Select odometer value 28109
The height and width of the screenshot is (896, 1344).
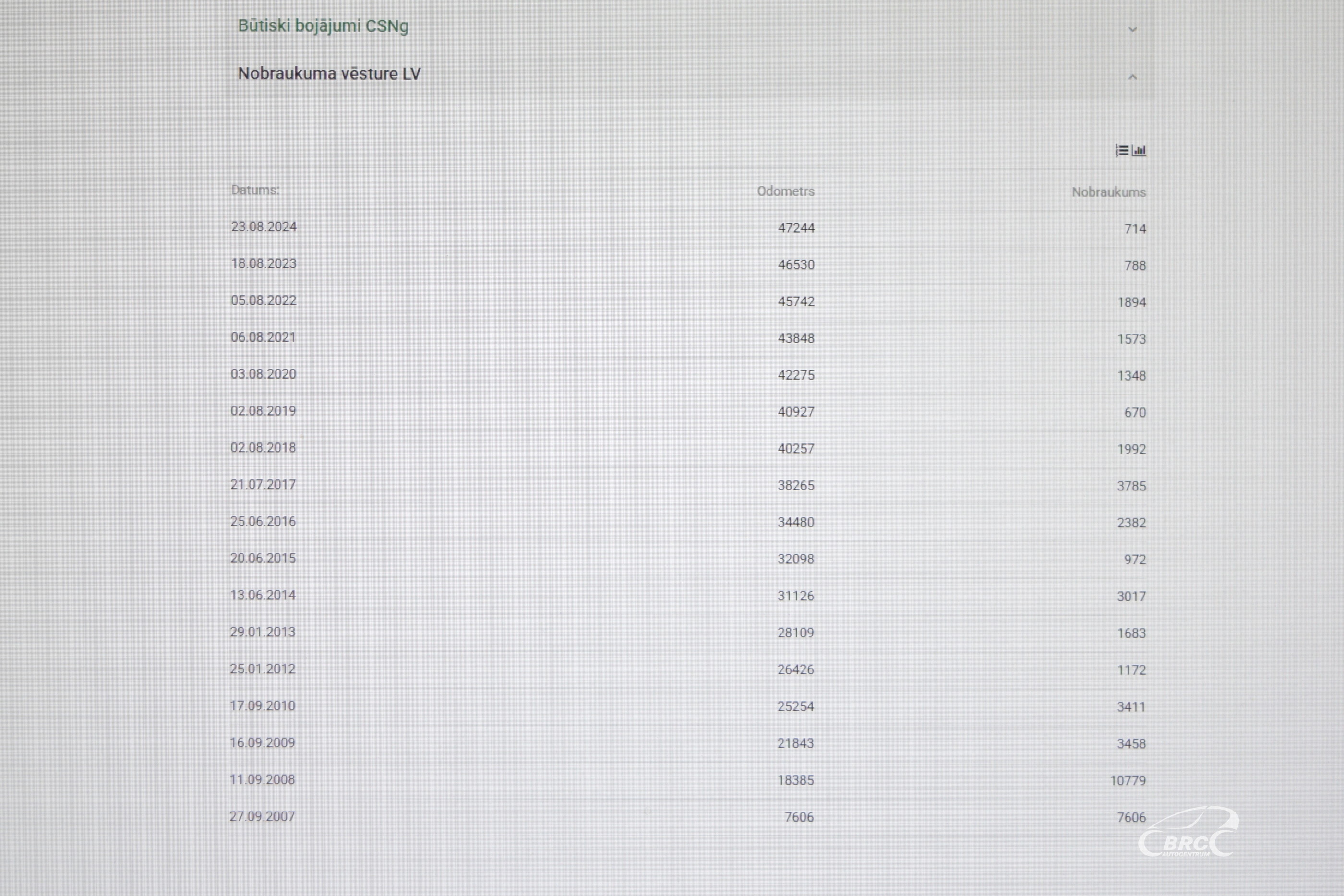click(795, 633)
